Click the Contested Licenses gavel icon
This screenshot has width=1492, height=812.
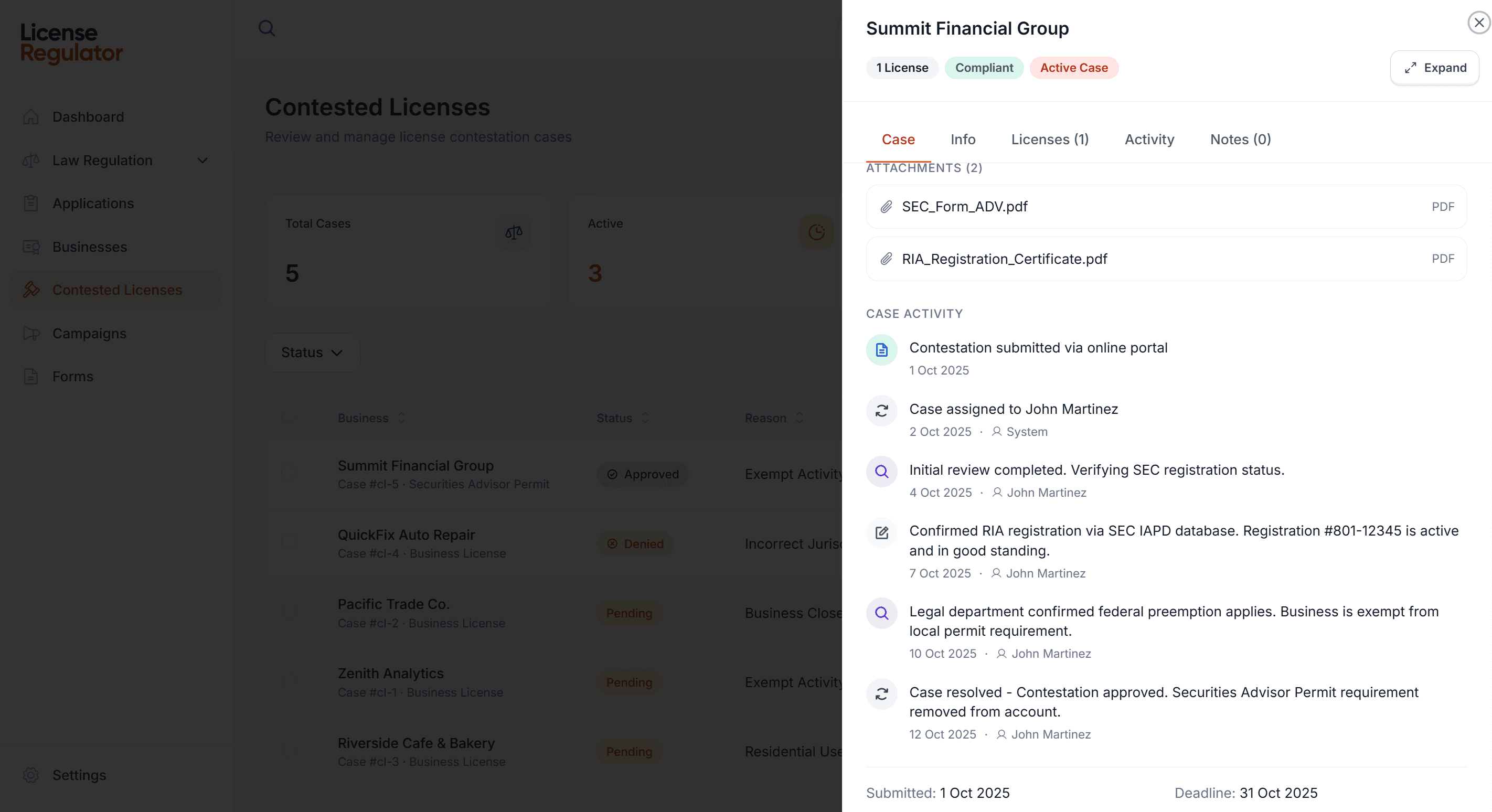pyautogui.click(x=31, y=290)
